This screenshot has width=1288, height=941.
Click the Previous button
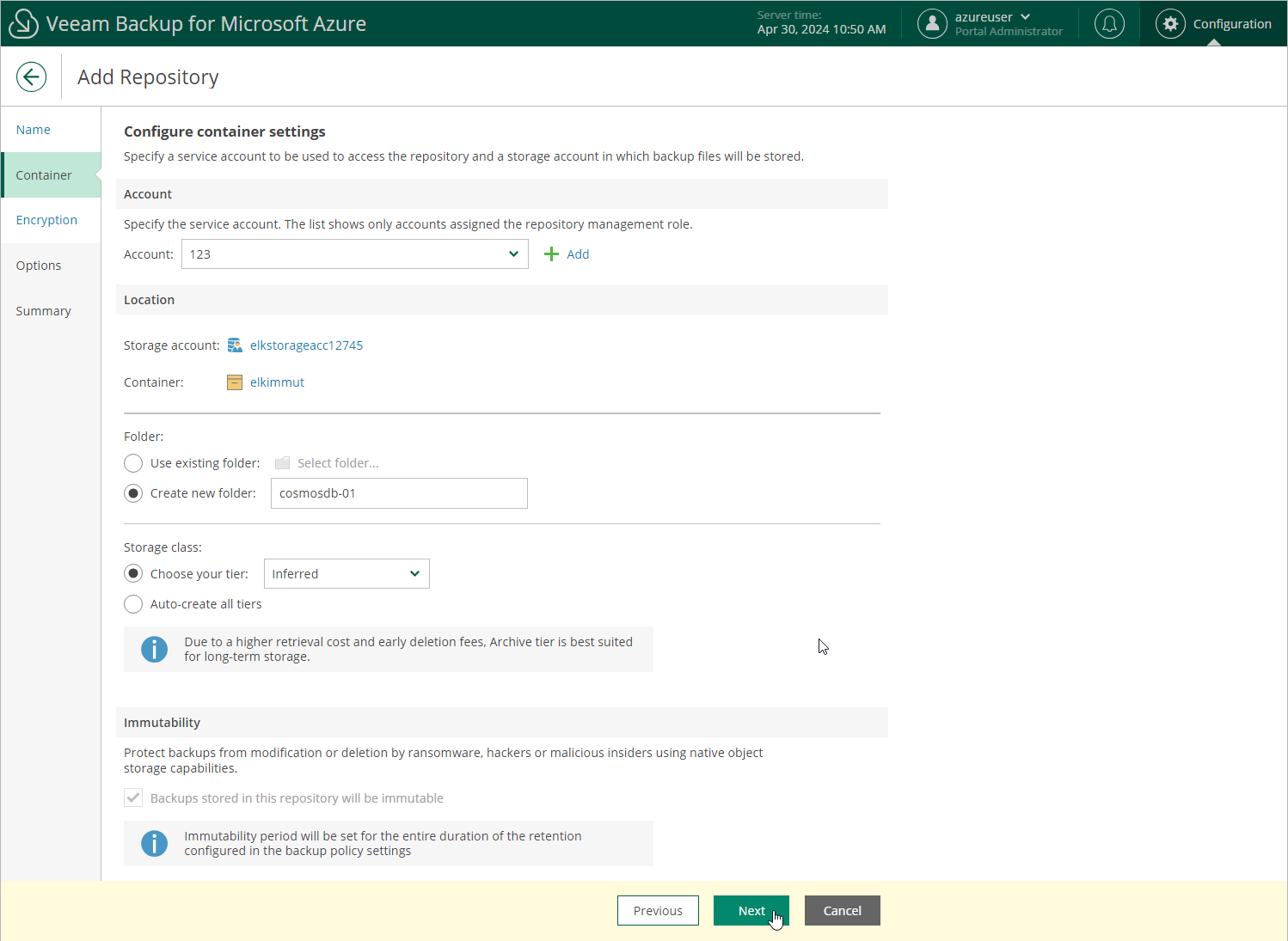coord(658,911)
